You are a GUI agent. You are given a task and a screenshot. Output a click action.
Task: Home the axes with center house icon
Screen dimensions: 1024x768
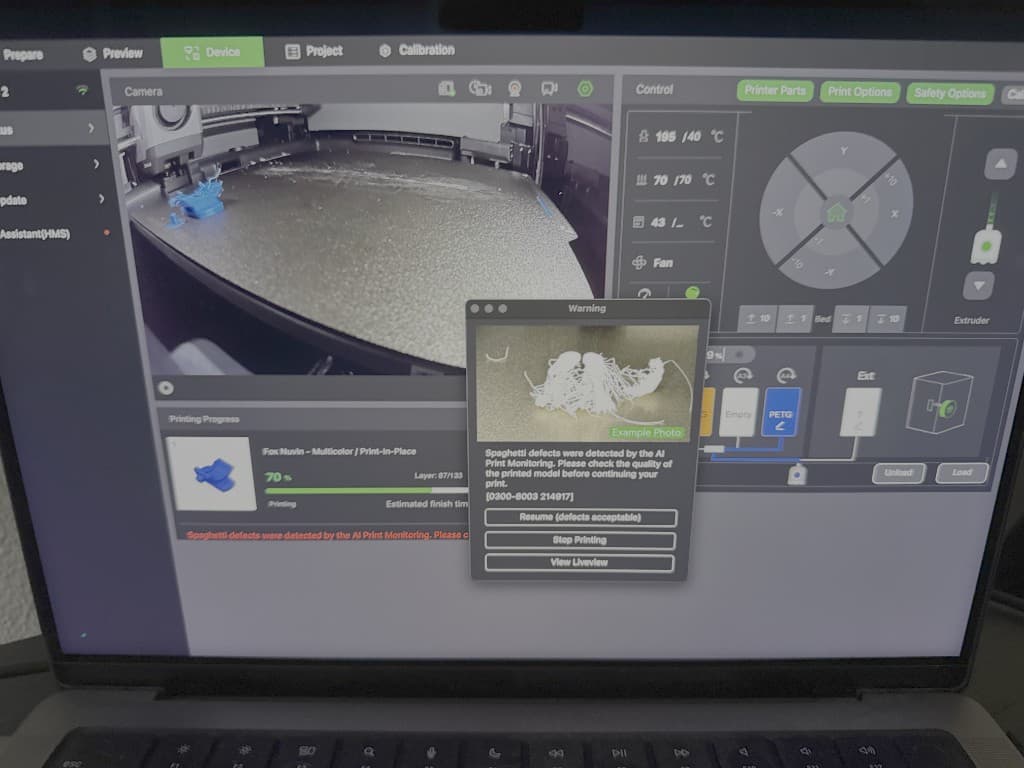click(837, 213)
